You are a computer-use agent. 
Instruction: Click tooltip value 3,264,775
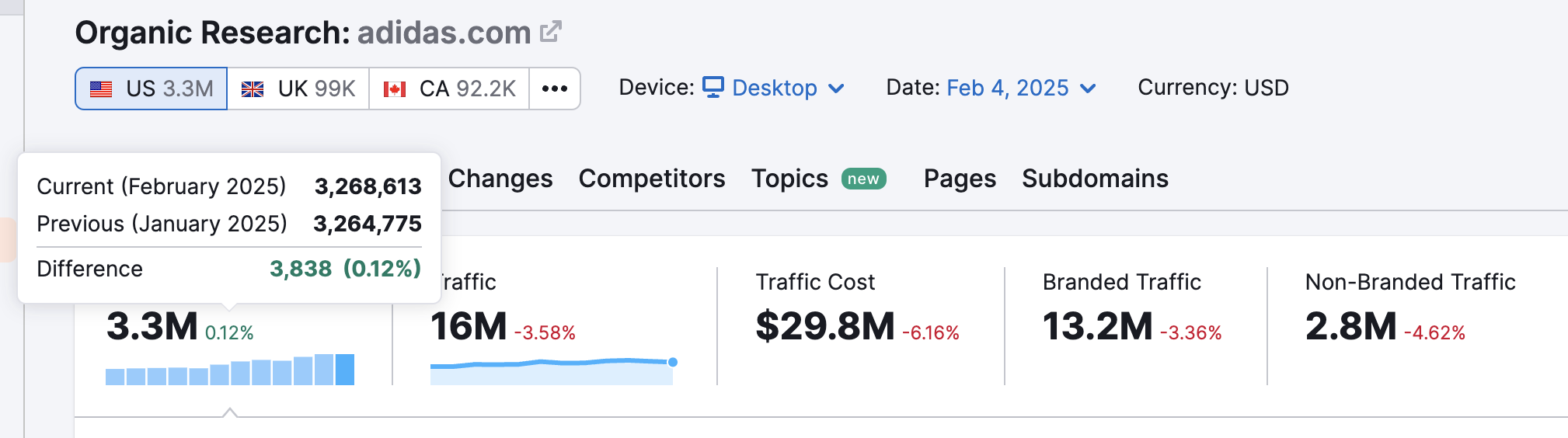point(368,224)
